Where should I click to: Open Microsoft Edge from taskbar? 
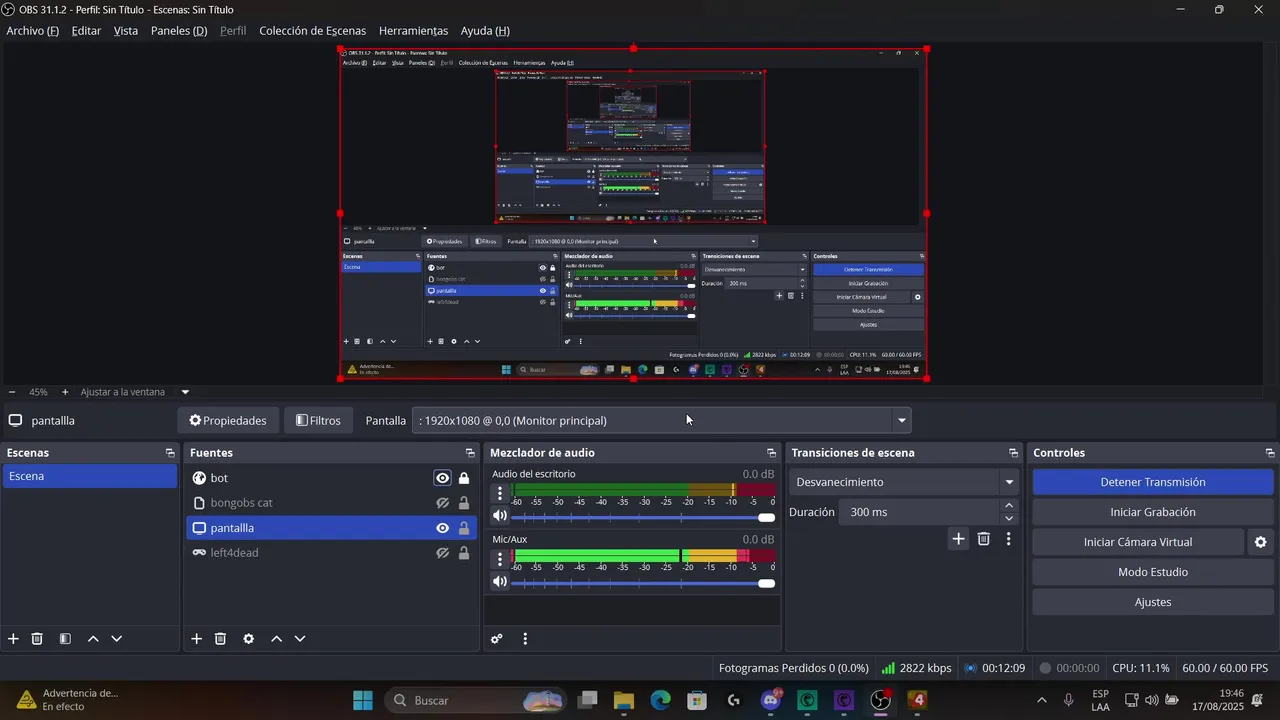tap(661, 700)
